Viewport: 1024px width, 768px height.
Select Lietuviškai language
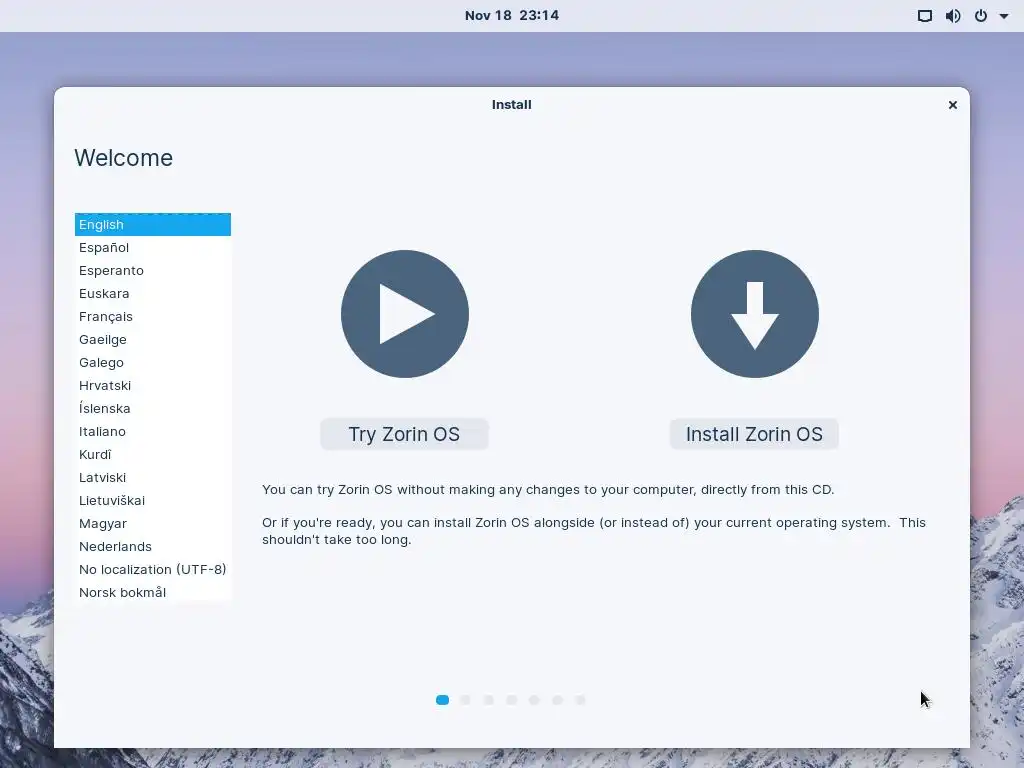(x=153, y=500)
